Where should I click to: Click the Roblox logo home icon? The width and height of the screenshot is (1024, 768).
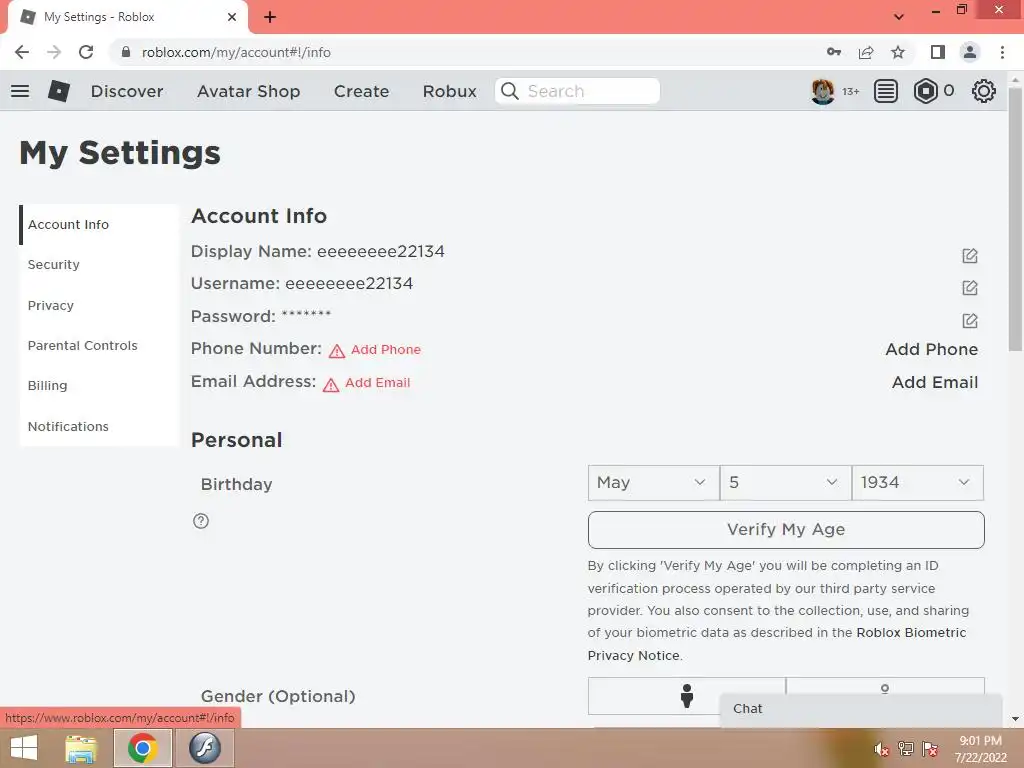point(59,91)
